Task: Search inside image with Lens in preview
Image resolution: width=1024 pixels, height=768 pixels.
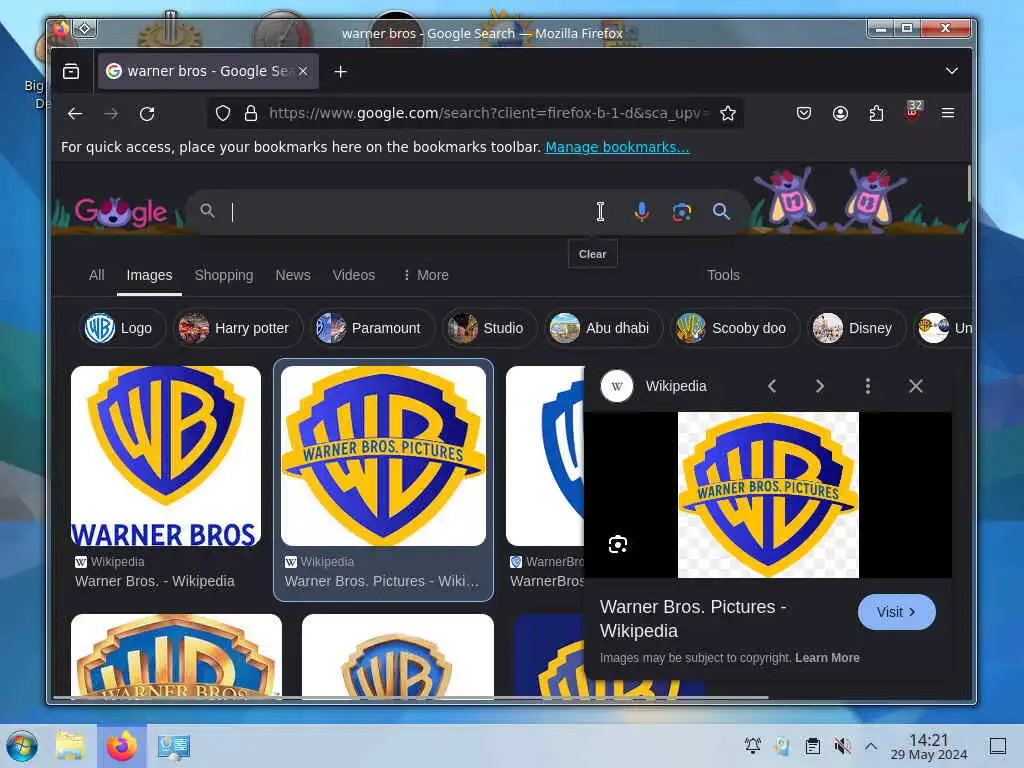Action: (x=618, y=544)
